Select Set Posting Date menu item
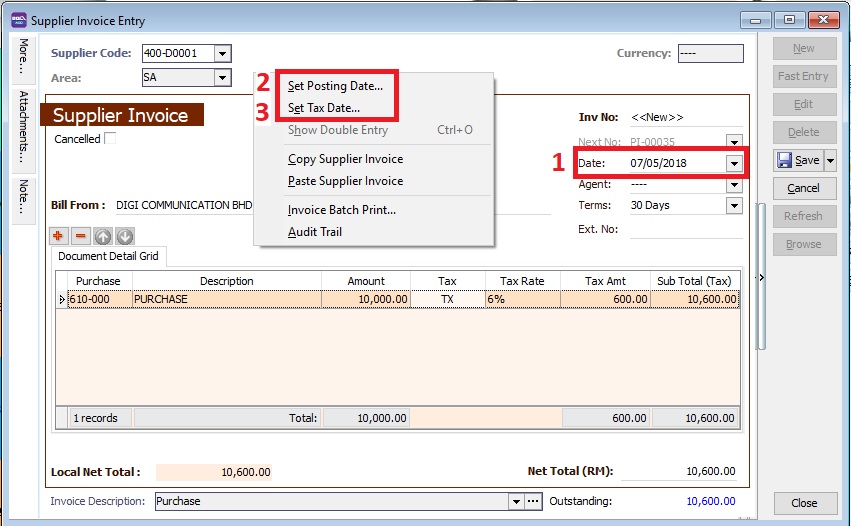 (x=335, y=86)
